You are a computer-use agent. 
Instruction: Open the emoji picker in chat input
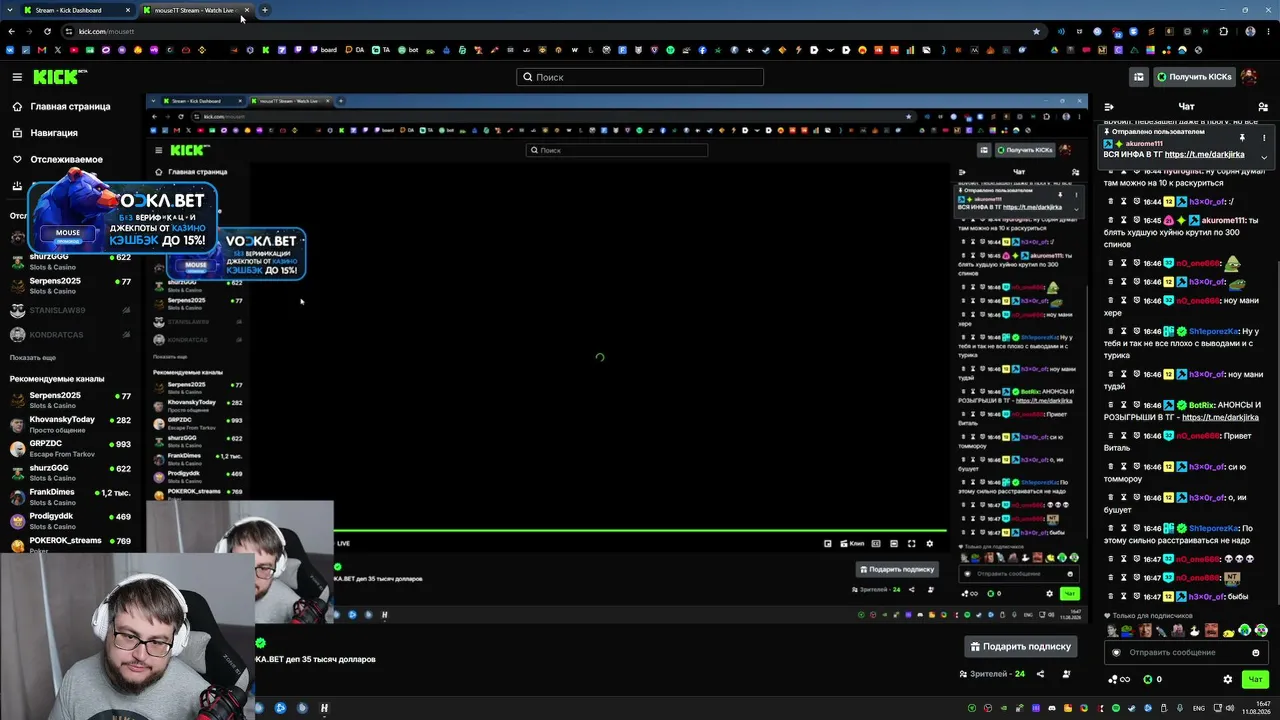pyautogui.click(x=1256, y=653)
